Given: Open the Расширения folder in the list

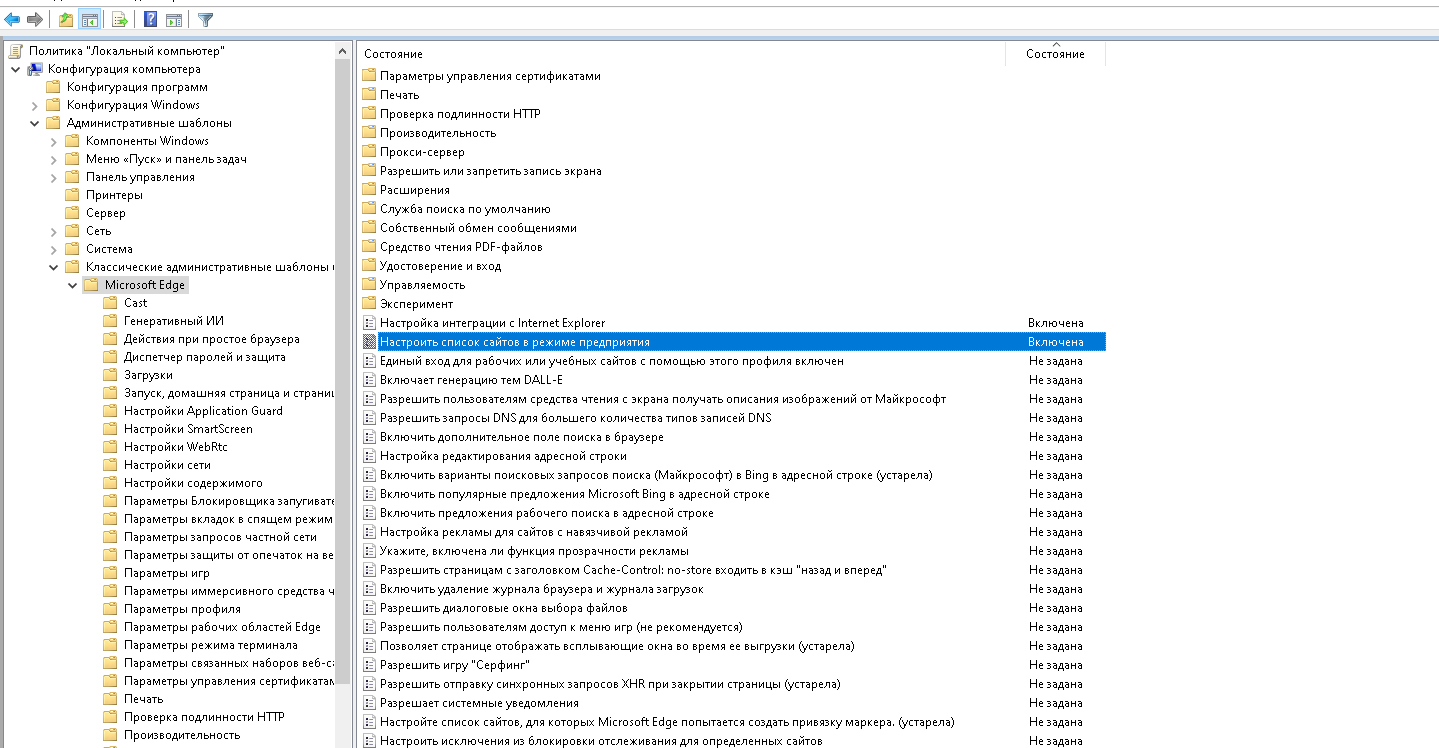Looking at the screenshot, I should click(414, 190).
